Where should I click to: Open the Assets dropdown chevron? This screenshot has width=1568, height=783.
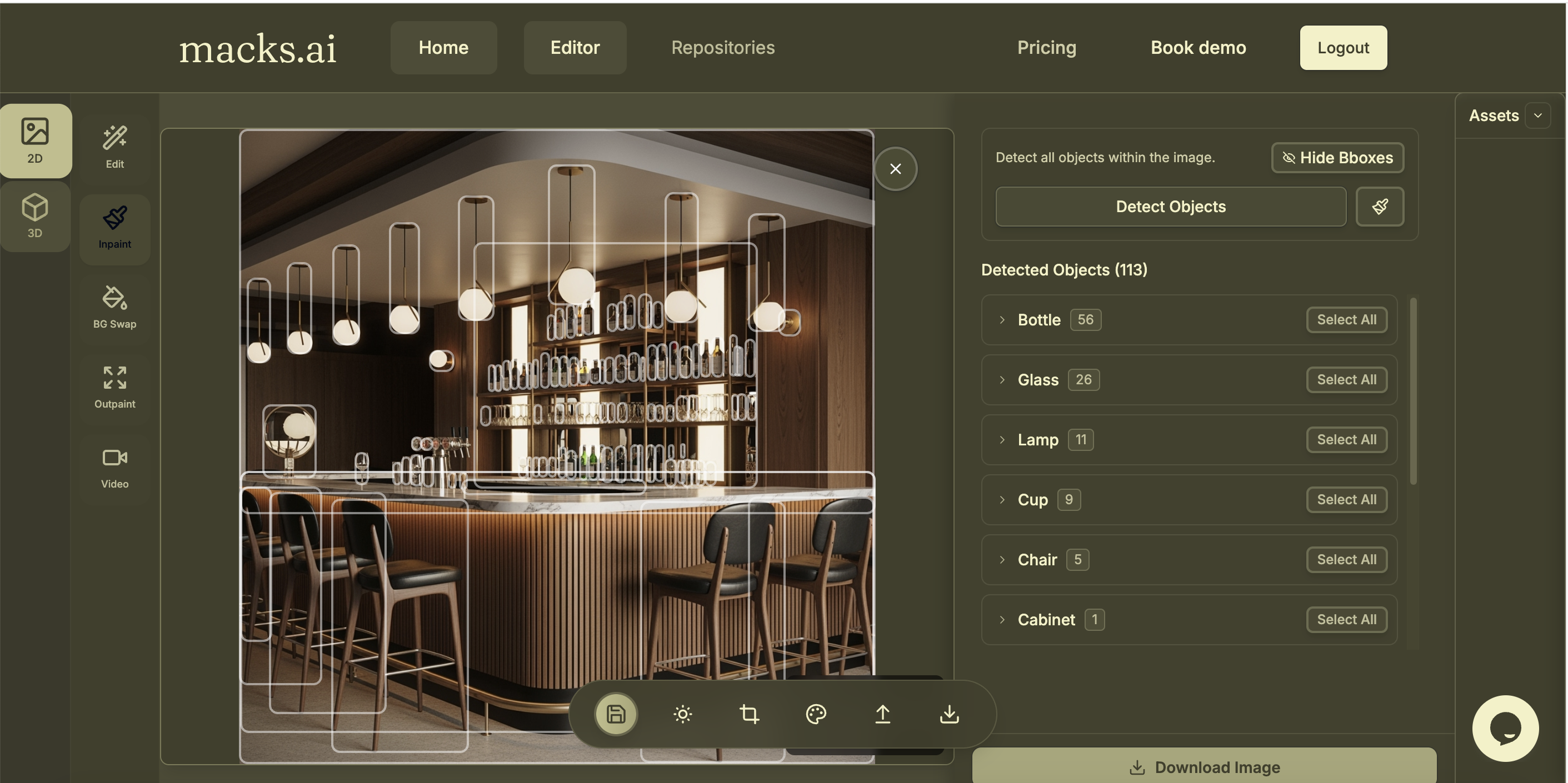pos(1537,116)
